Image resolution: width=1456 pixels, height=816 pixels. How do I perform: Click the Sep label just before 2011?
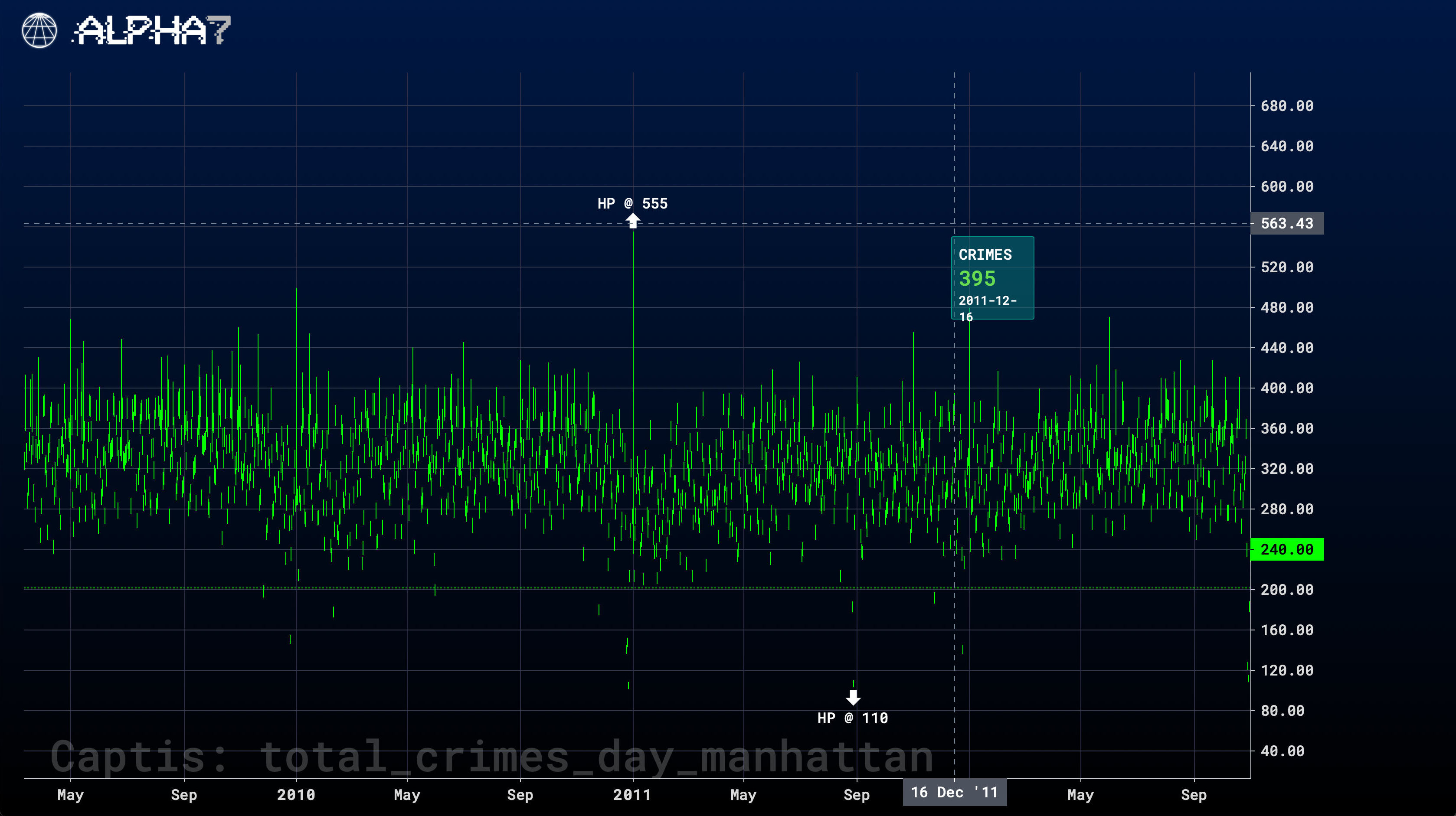pyautogui.click(x=520, y=795)
